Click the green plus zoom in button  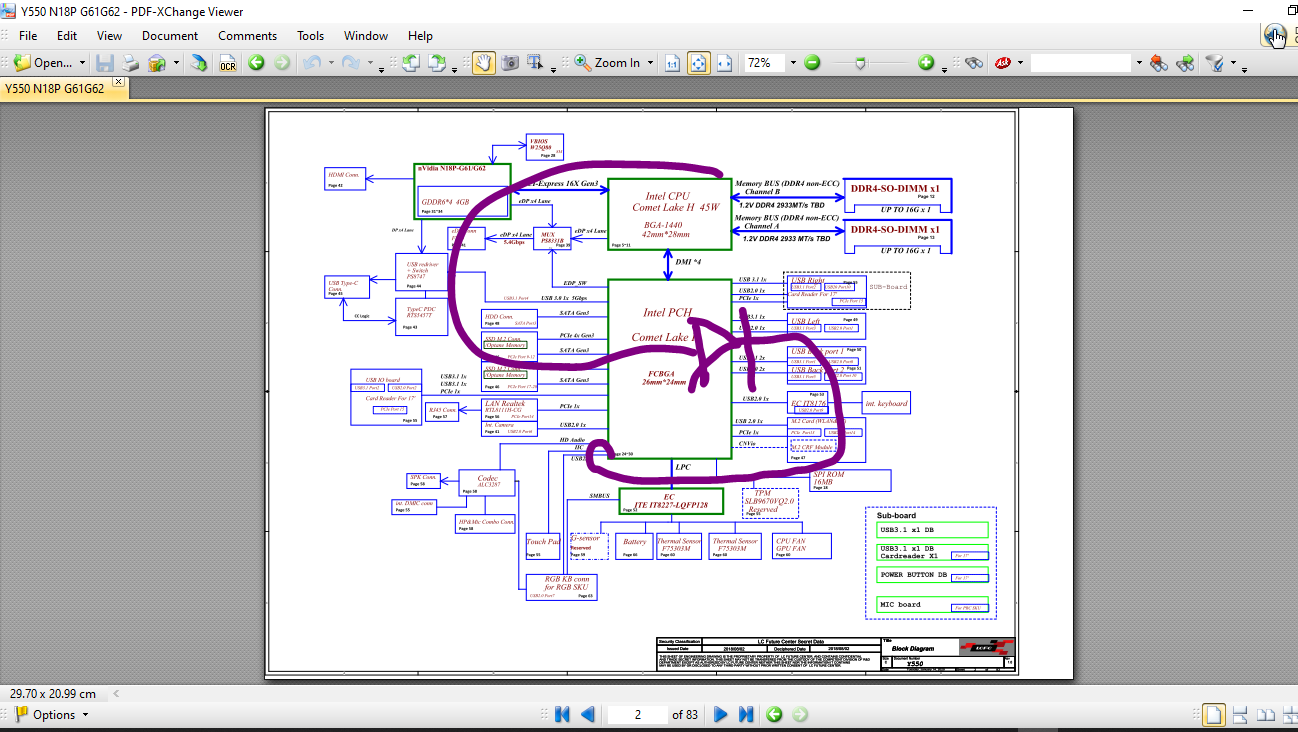tap(926, 63)
